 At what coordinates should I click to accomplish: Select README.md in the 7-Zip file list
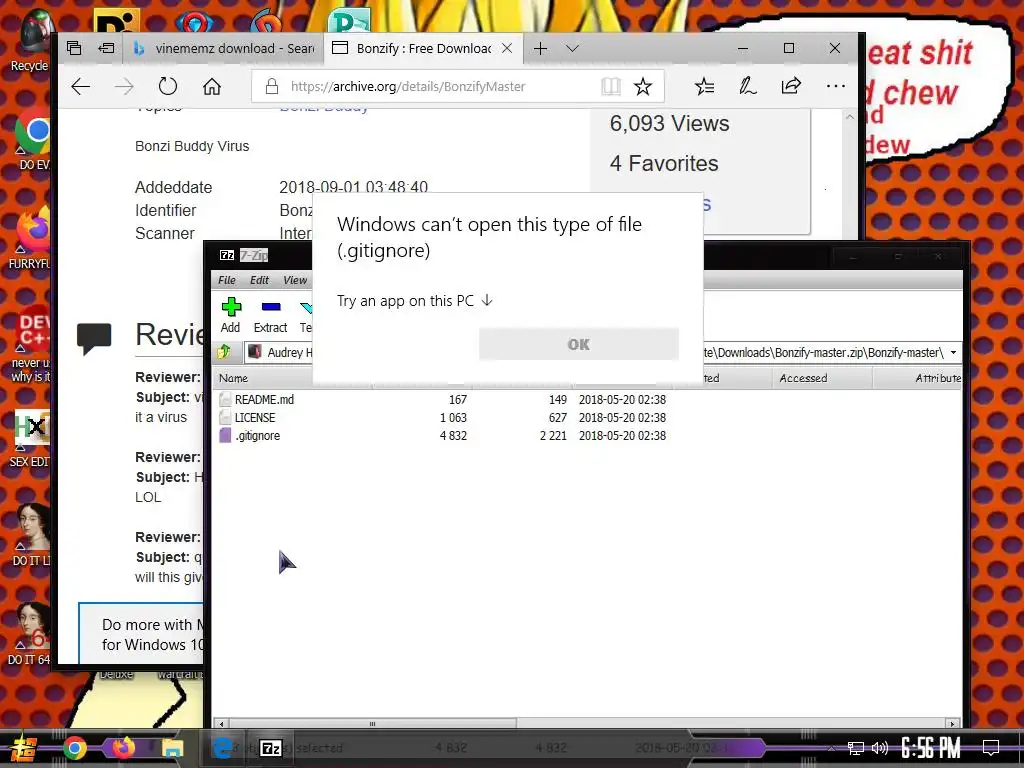[264, 400]
